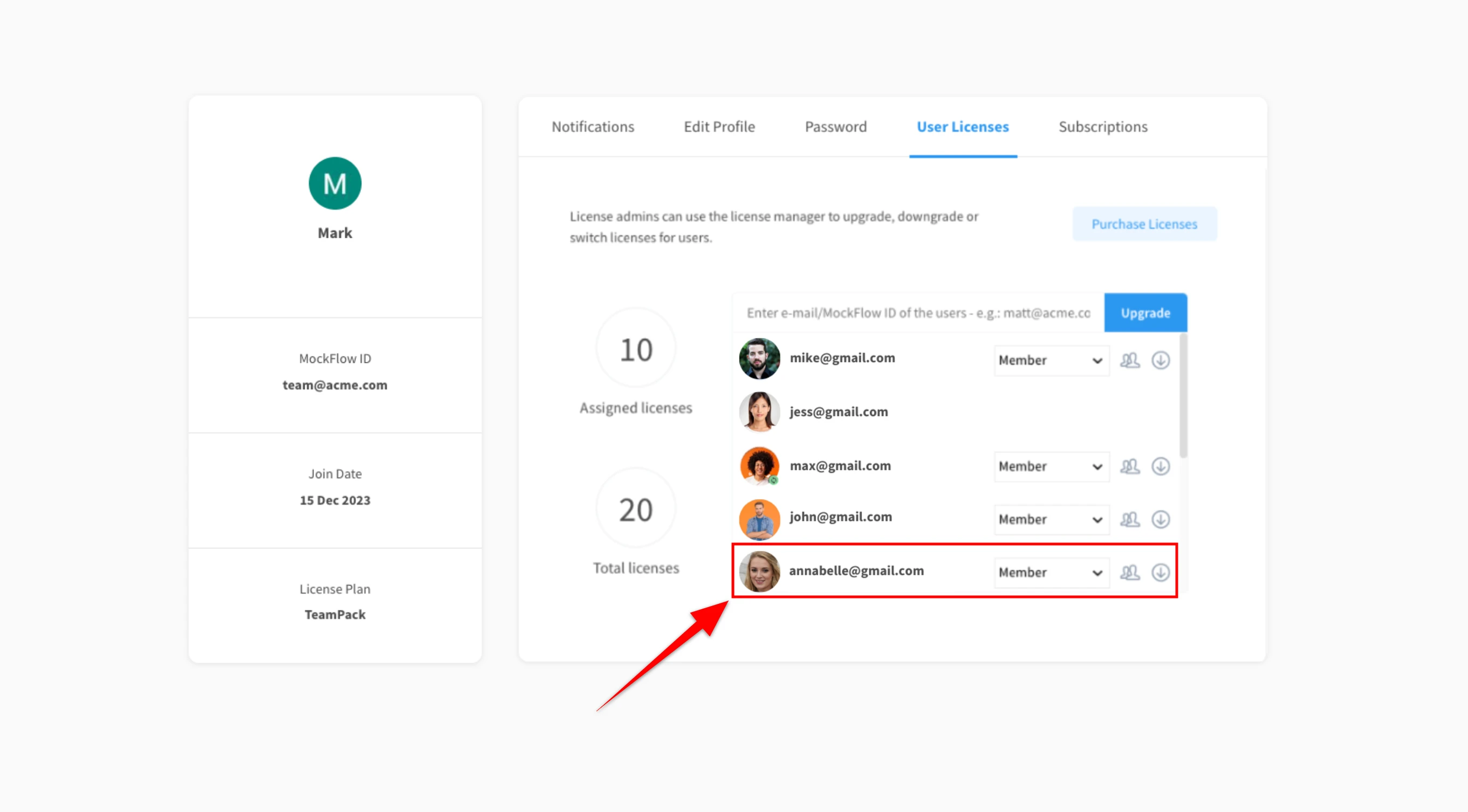Select the max@gmail.com email text

(x=840, y=465)
